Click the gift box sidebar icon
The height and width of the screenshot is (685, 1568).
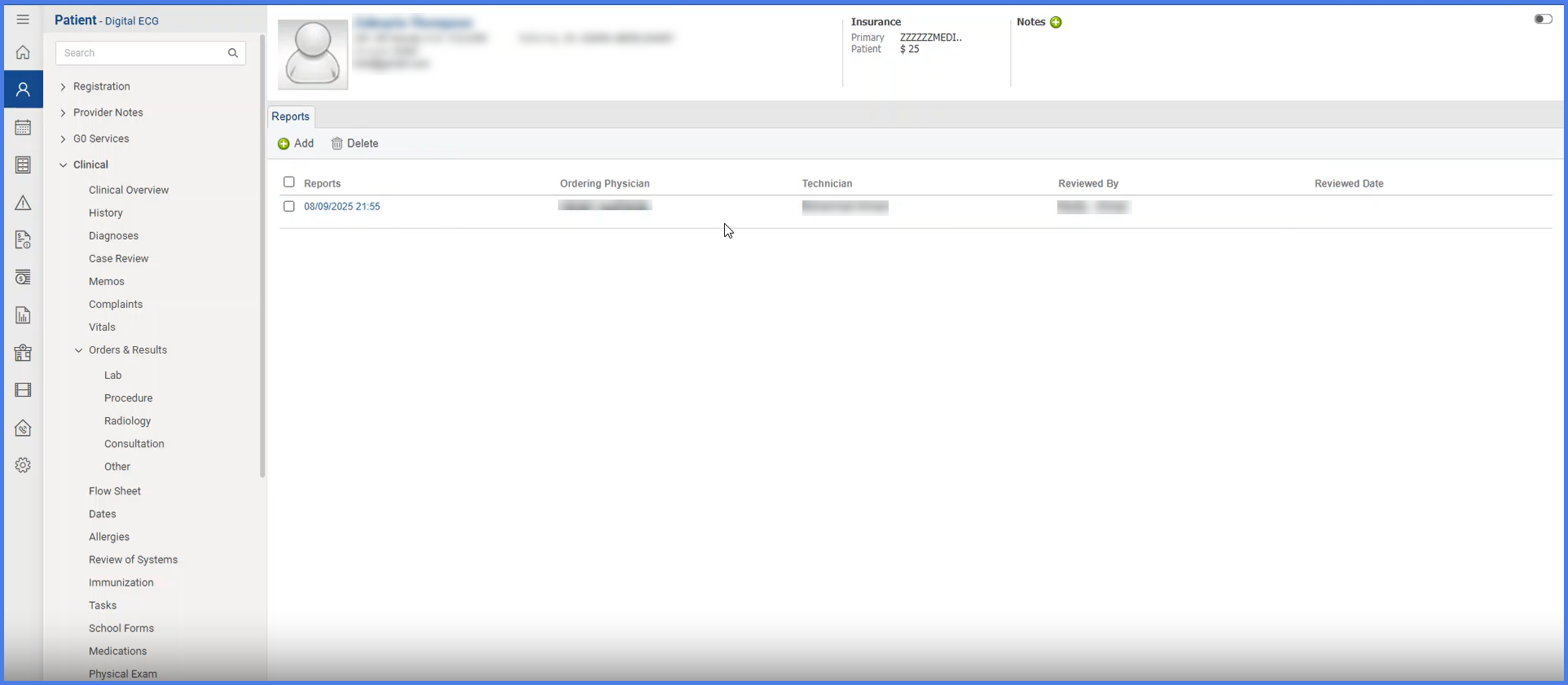(23, 353)
